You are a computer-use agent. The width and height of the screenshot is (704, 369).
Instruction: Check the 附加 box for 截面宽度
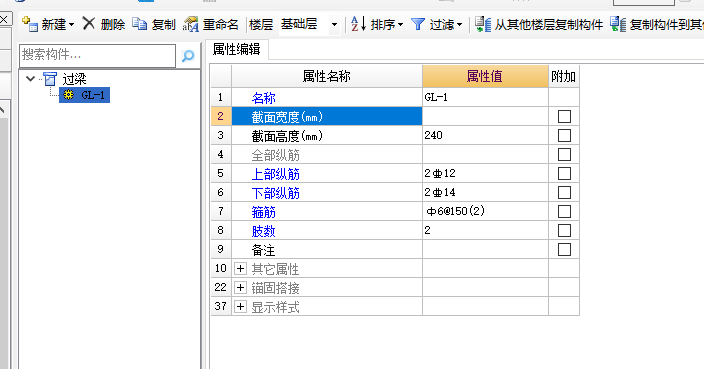pyautogui.click(x=564, y=117)
